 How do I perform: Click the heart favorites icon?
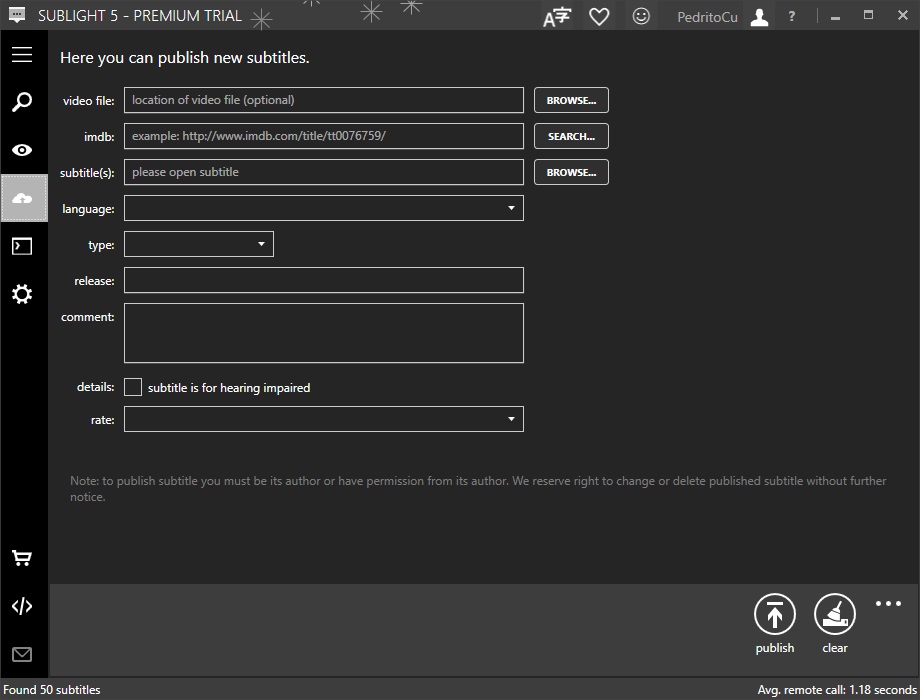[x=599, y=16]
